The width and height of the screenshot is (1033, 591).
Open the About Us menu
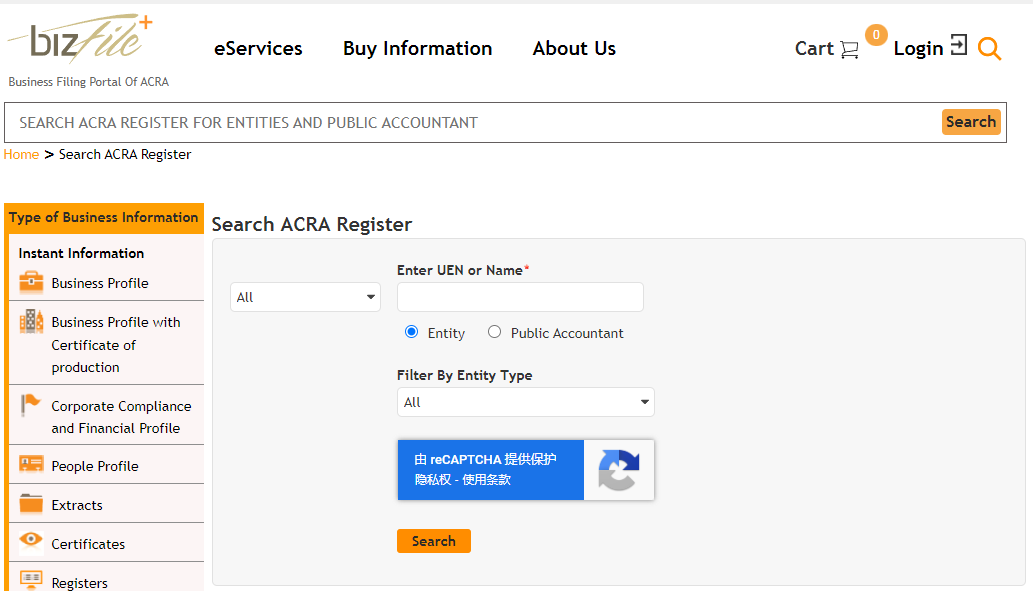pyautogui.click(x=574, y=48)
